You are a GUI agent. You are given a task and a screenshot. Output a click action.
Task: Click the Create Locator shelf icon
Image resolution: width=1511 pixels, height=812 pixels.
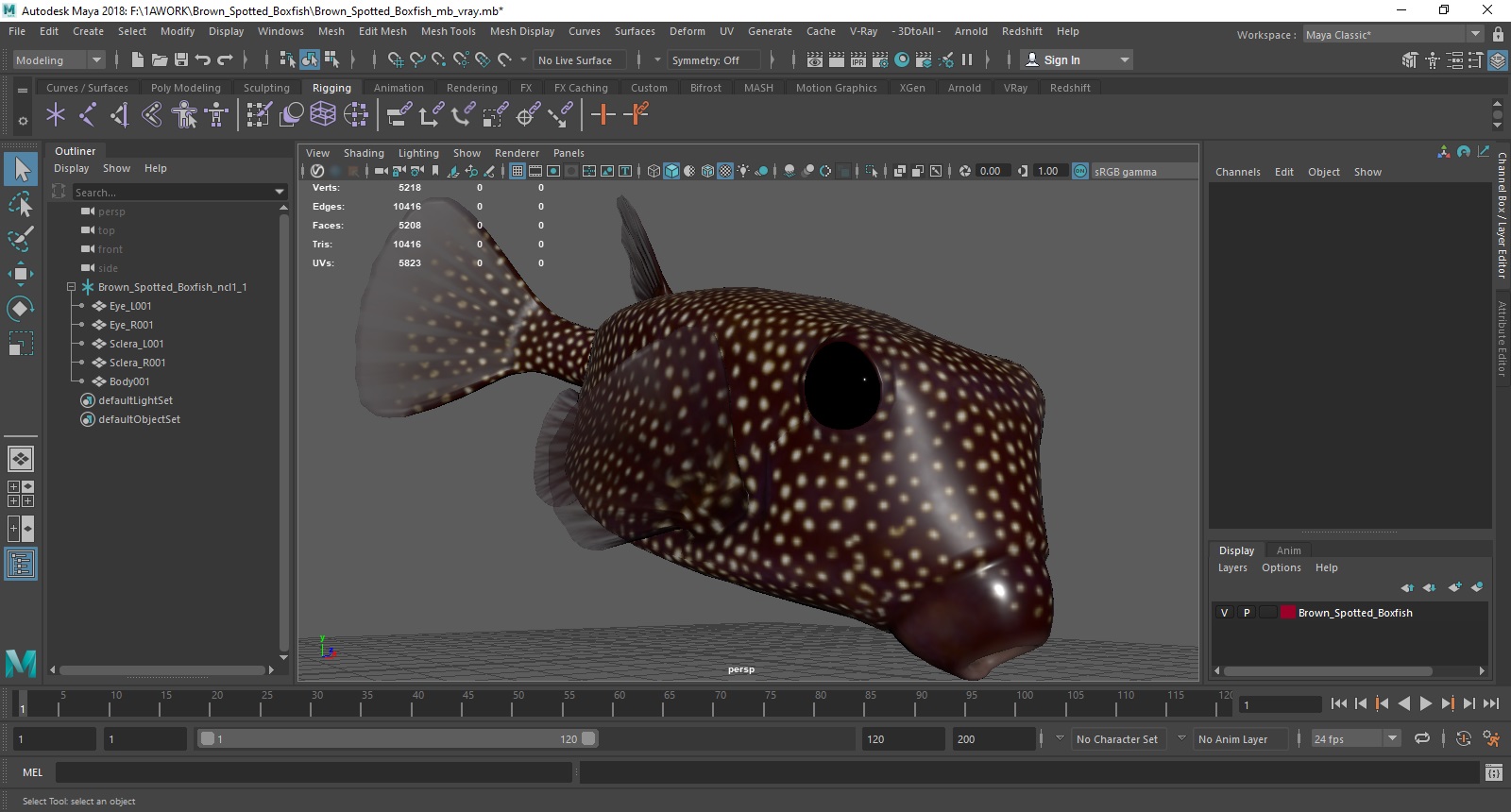(x=56, y=115)
